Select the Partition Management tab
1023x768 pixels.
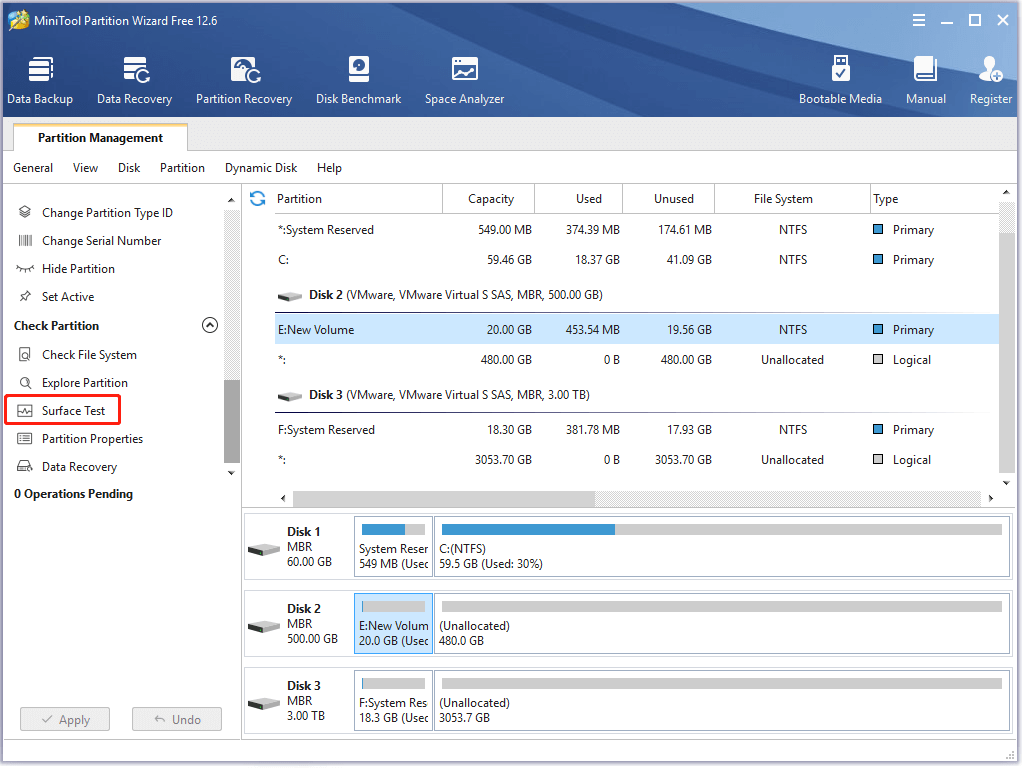[x=100, y=138]
